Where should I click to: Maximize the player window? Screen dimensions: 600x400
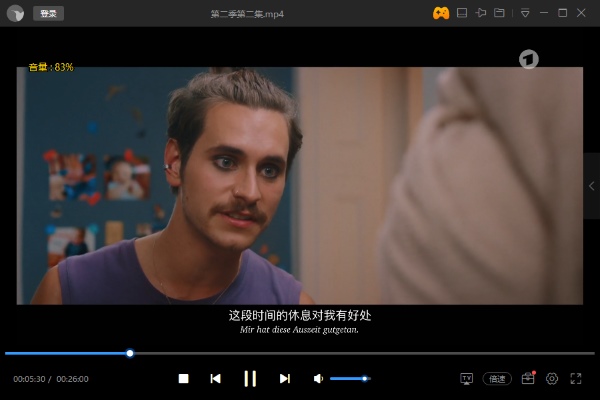click(x=562, y=13)
